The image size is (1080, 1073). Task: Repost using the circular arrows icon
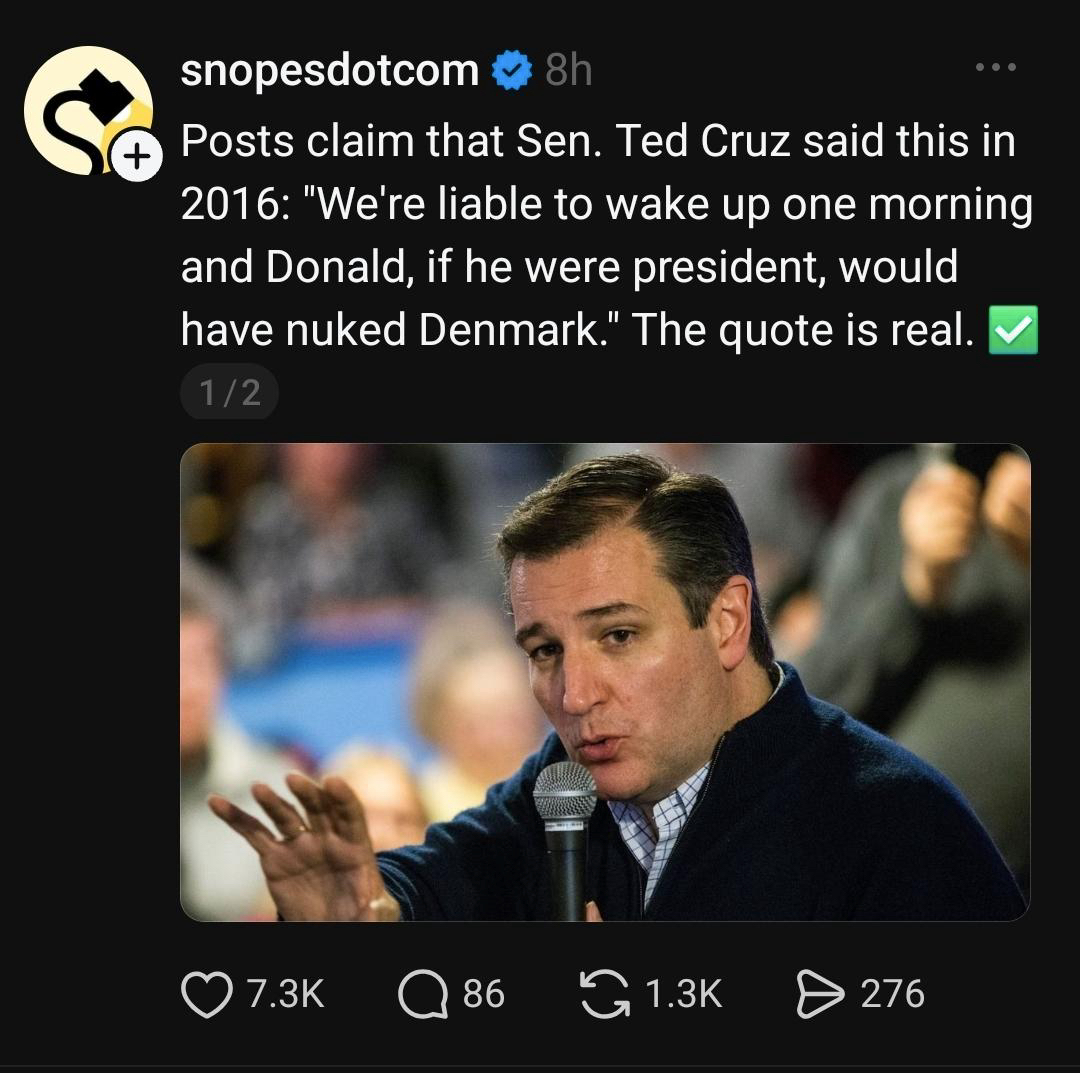(603, 994)
